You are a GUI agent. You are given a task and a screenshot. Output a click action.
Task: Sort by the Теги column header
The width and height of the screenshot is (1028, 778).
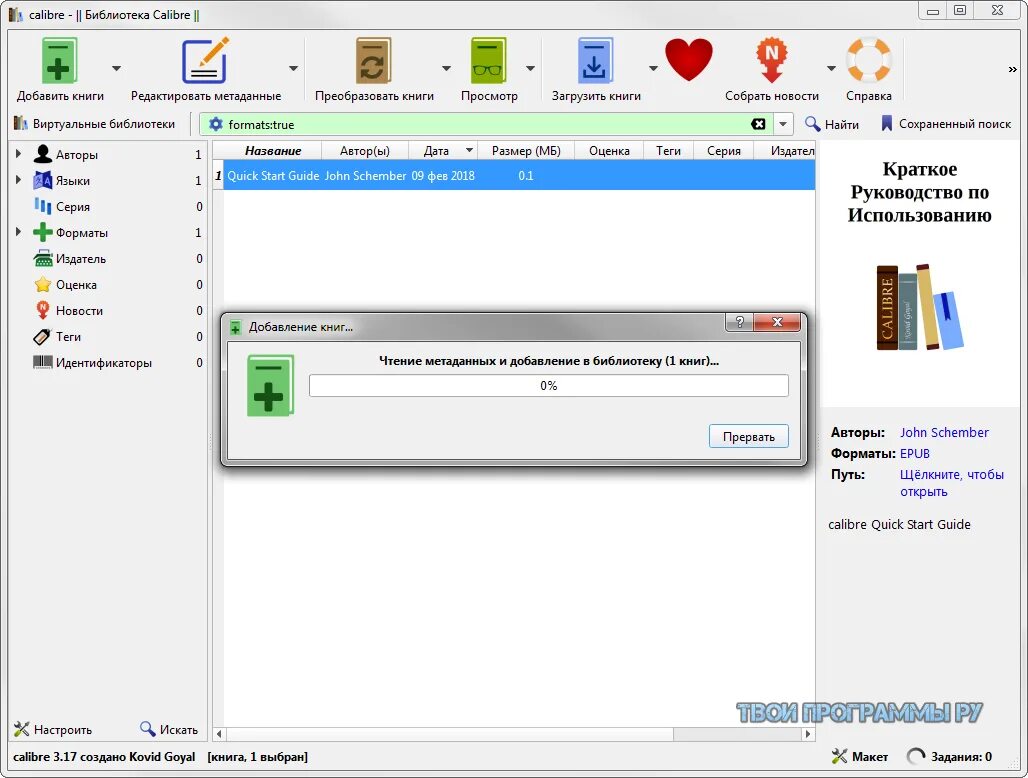(x=668, y=151)
